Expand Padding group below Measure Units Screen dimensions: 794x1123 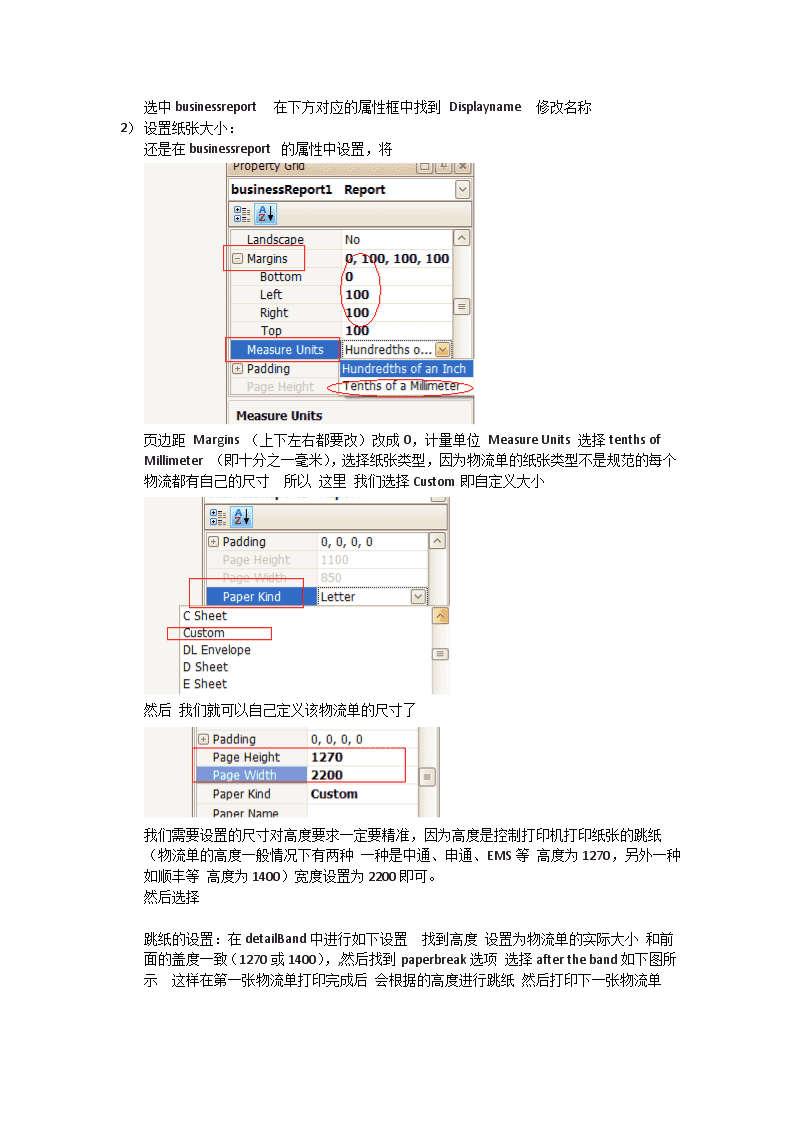click(238, 369)
